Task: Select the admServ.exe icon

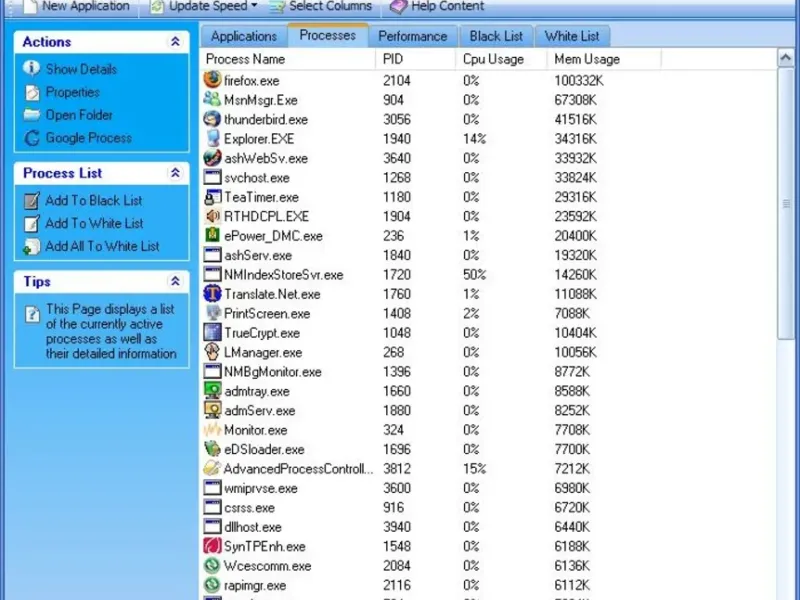Action: pyautogui.click(x=212, y=410)
